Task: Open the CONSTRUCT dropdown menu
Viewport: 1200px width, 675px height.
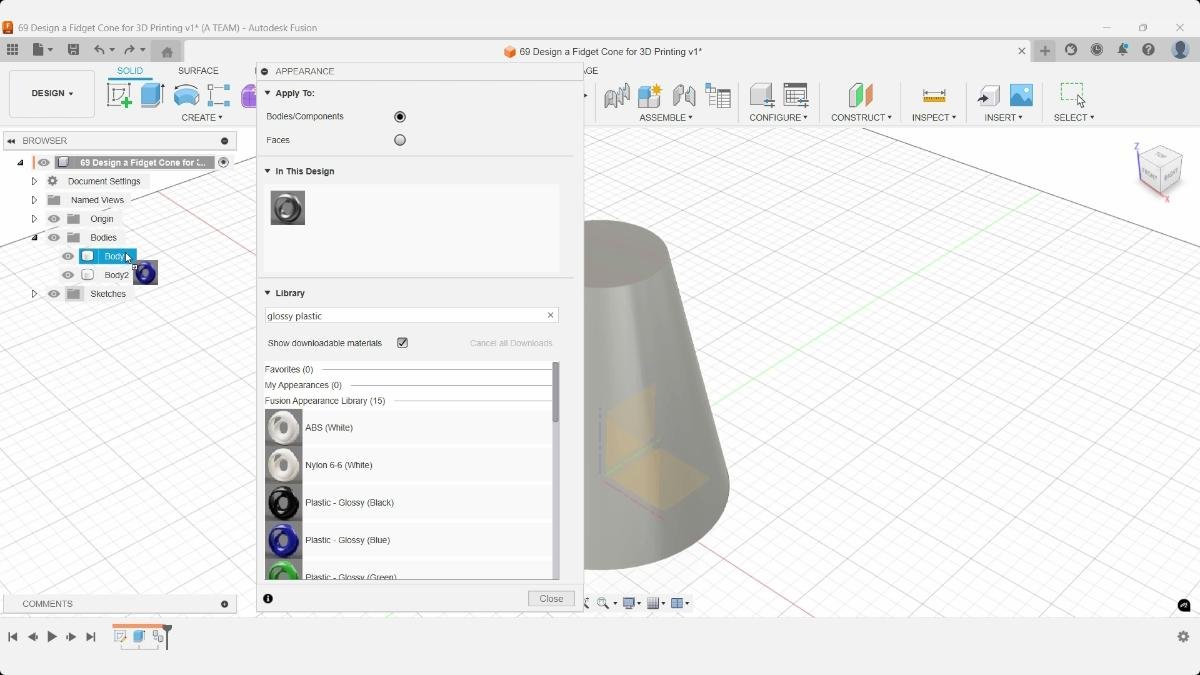Action: pos(861,118)
